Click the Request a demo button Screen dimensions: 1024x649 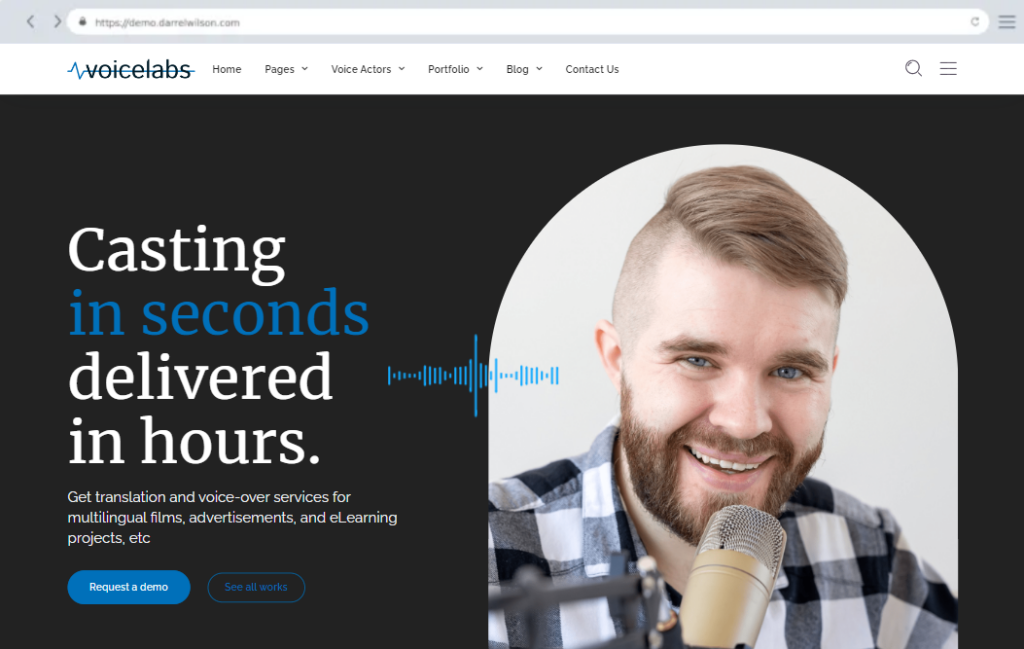coord(129,587)
